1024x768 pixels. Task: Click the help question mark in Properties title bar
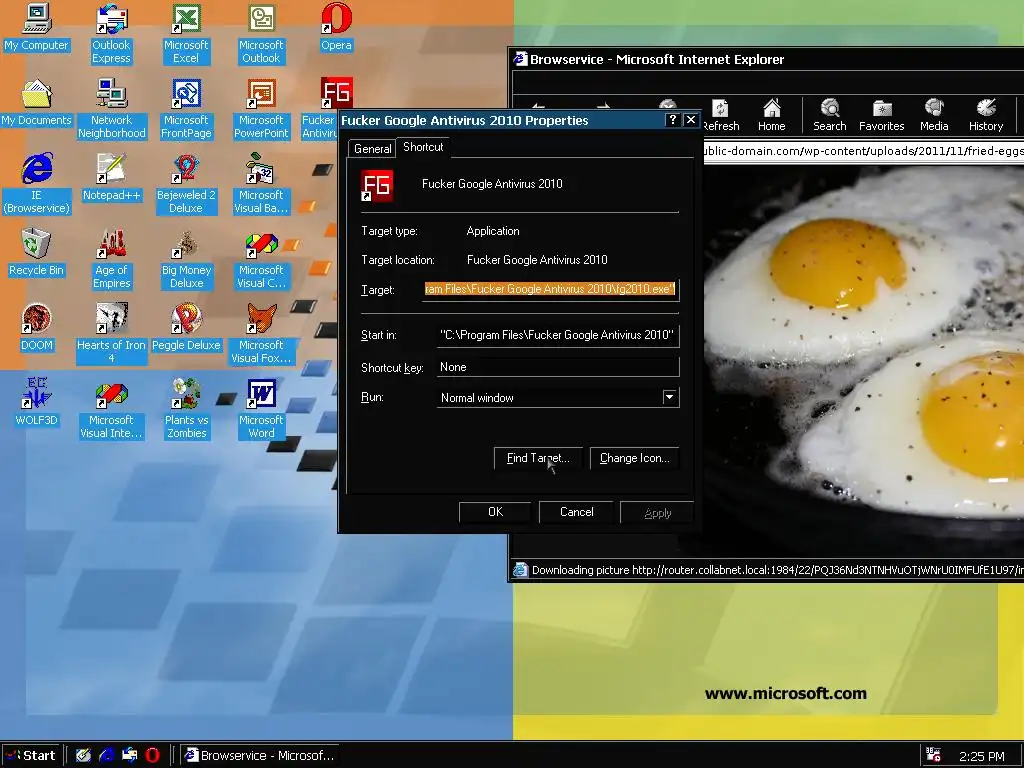(673, 120)
